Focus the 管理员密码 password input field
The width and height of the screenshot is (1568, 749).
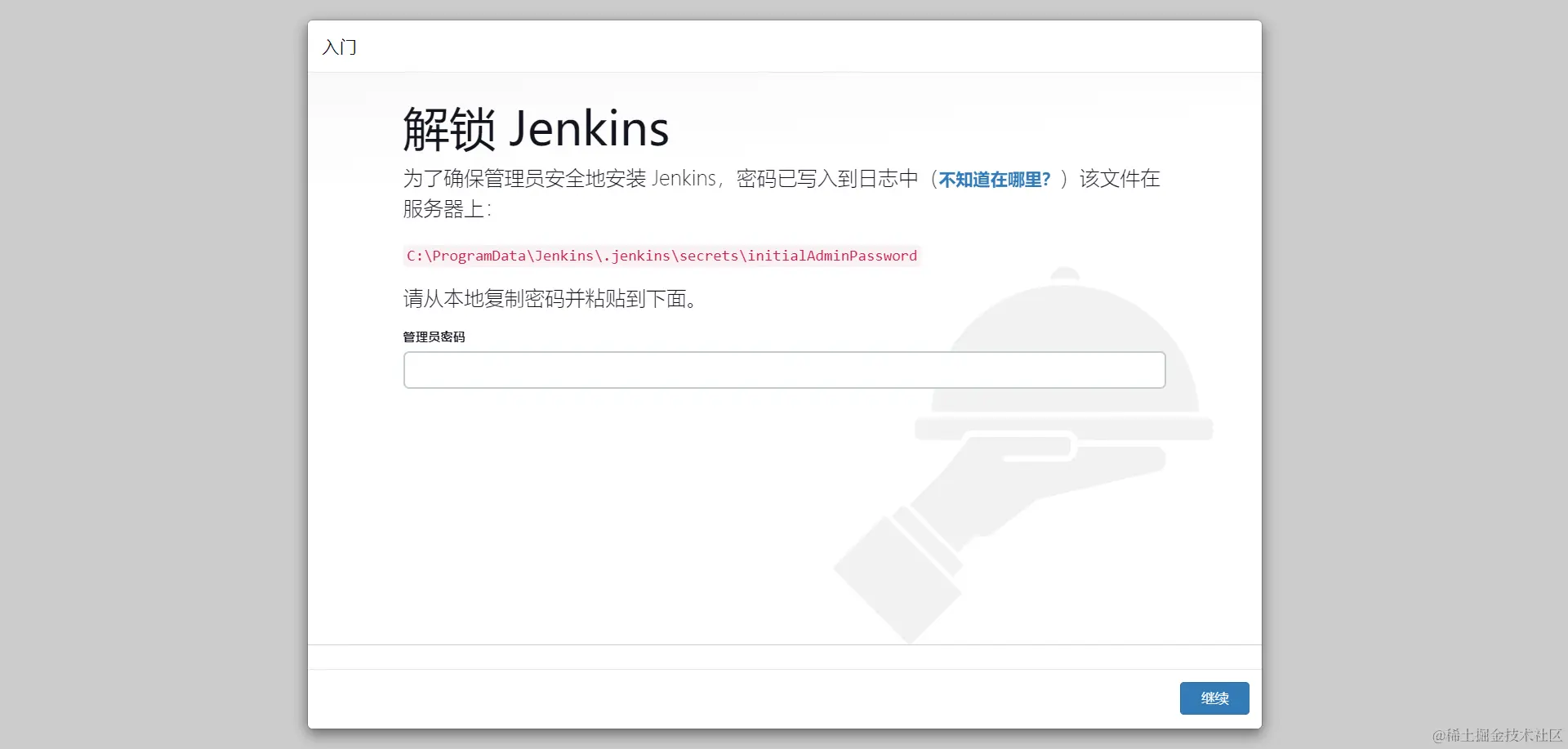(784, 370)
